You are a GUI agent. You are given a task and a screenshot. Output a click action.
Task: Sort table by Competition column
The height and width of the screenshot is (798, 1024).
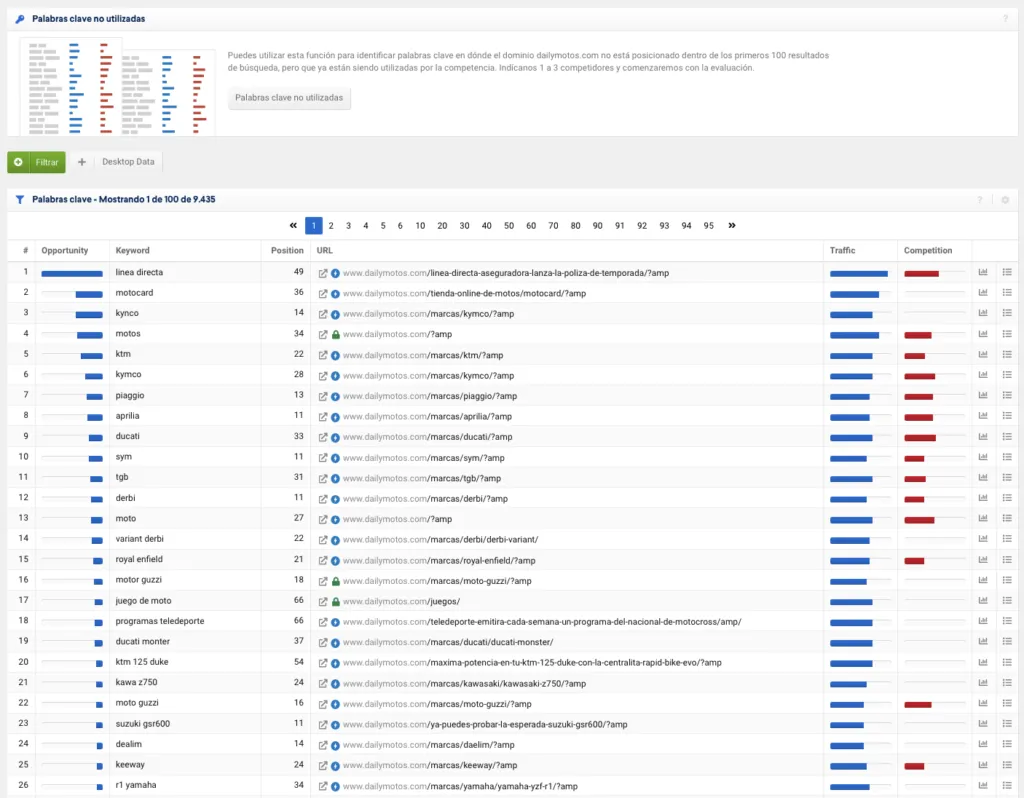[928, 251]
